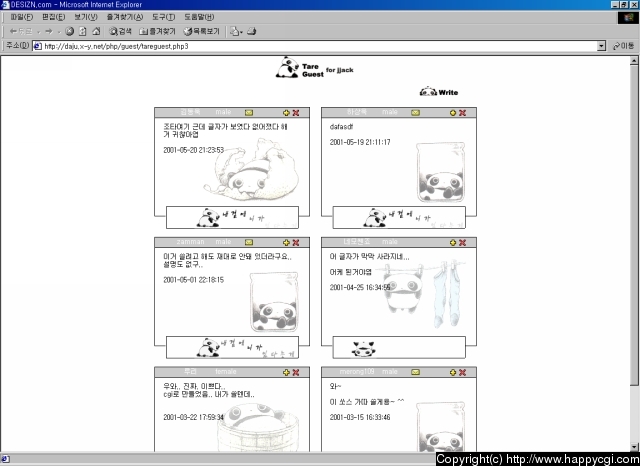Image resolution: width=640 pixels, height=466 pixels.
Task: Click the "female" label in the entry header
Action: pyautogui.click(x=226, y=372)
